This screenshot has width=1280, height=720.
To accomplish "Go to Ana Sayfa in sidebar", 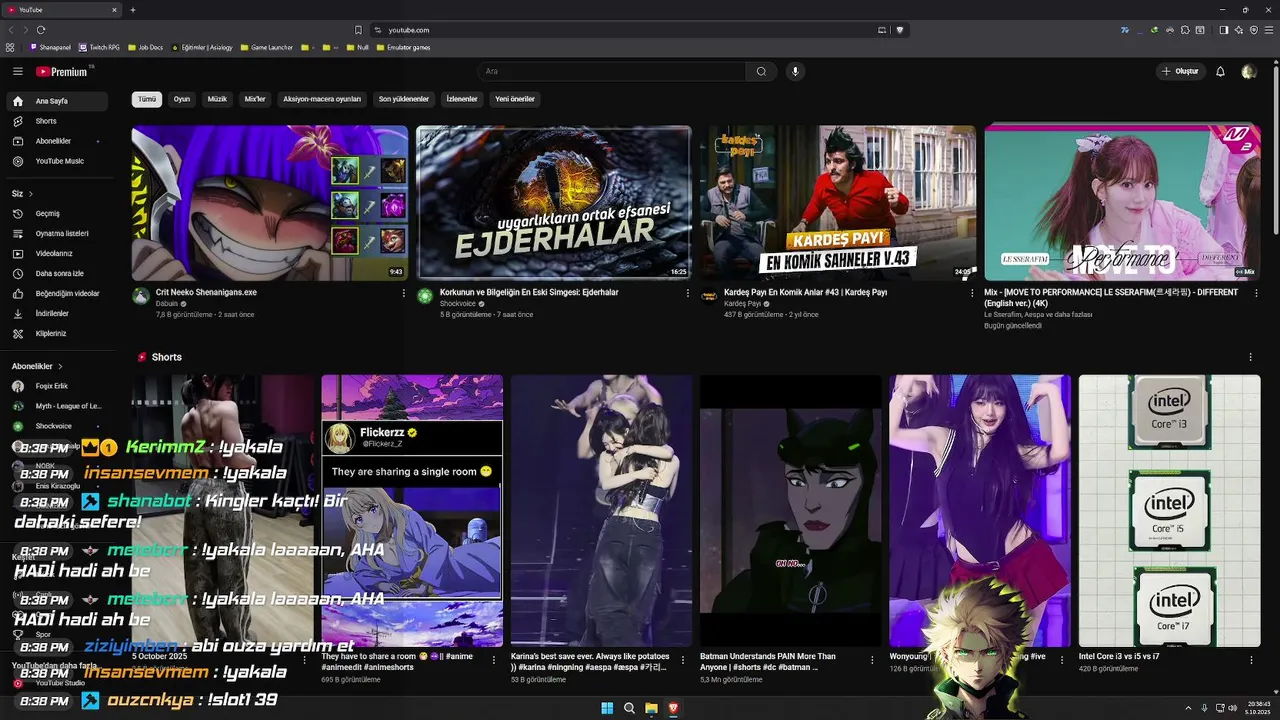I will point(56,101).
